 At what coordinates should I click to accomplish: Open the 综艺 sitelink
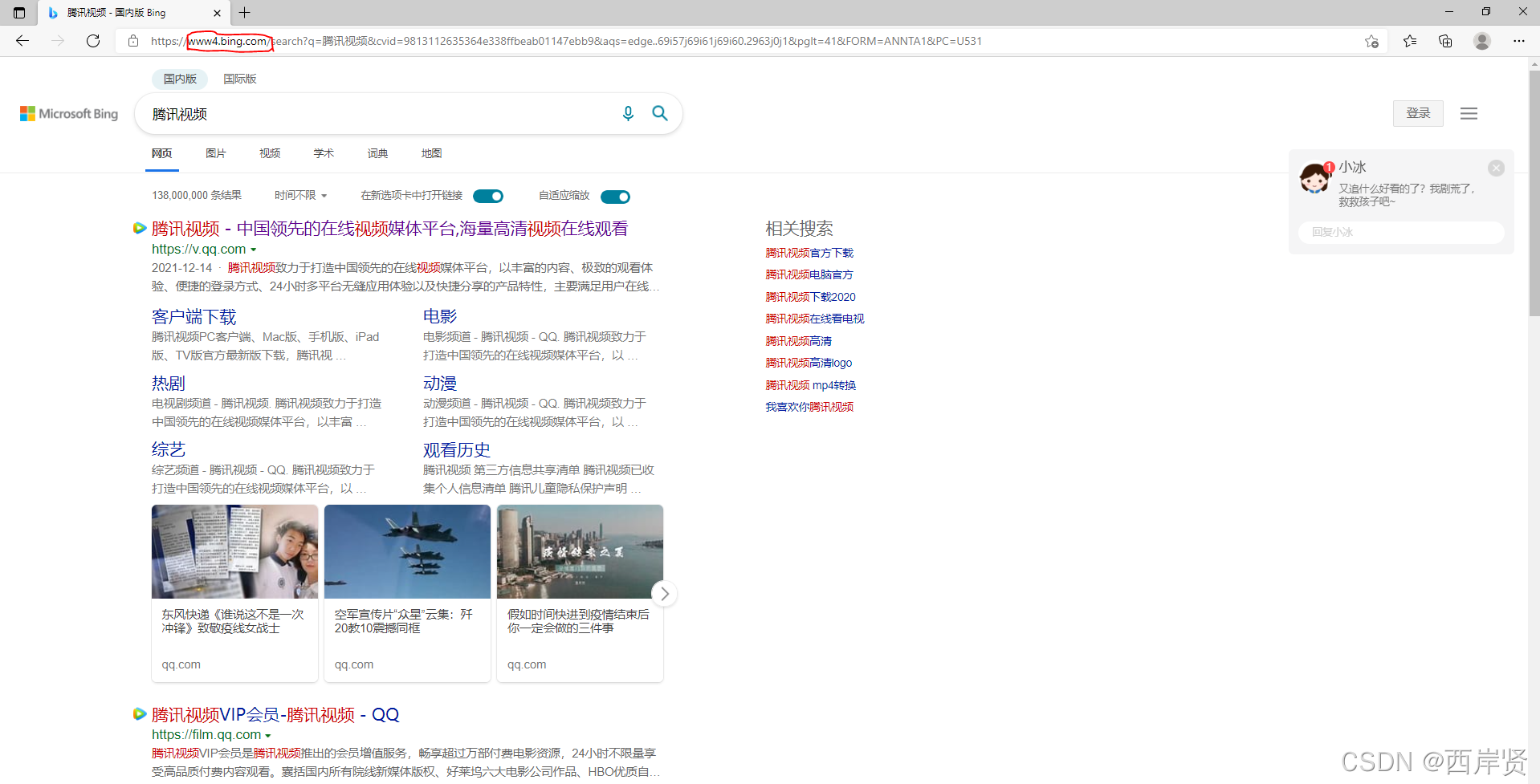[169, 450]
